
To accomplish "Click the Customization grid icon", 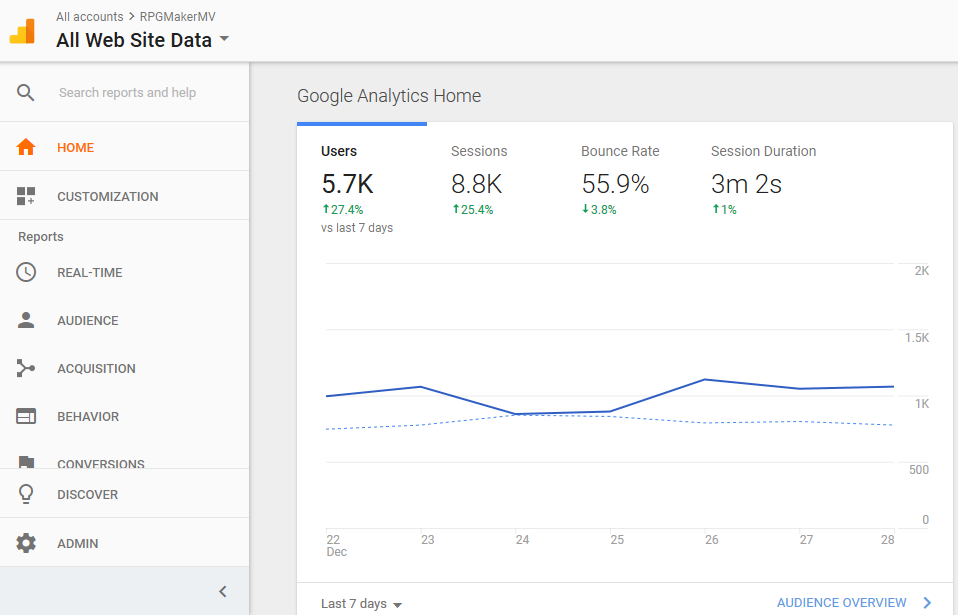I will click(26, 196).
